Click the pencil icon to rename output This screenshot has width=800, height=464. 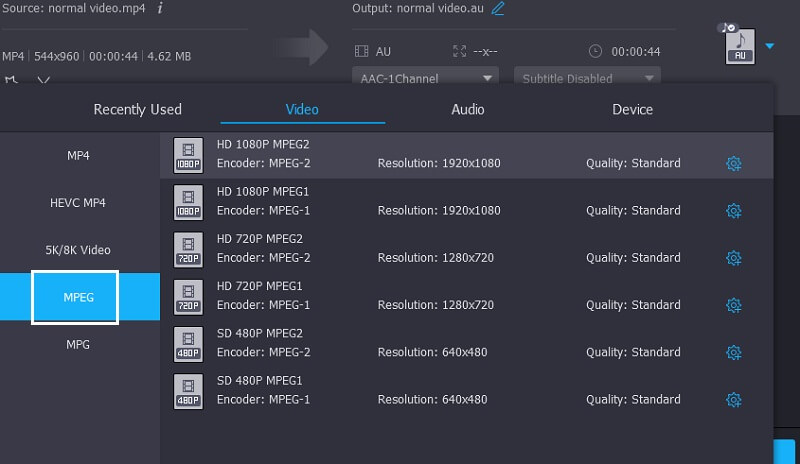(x=498, y=9)
